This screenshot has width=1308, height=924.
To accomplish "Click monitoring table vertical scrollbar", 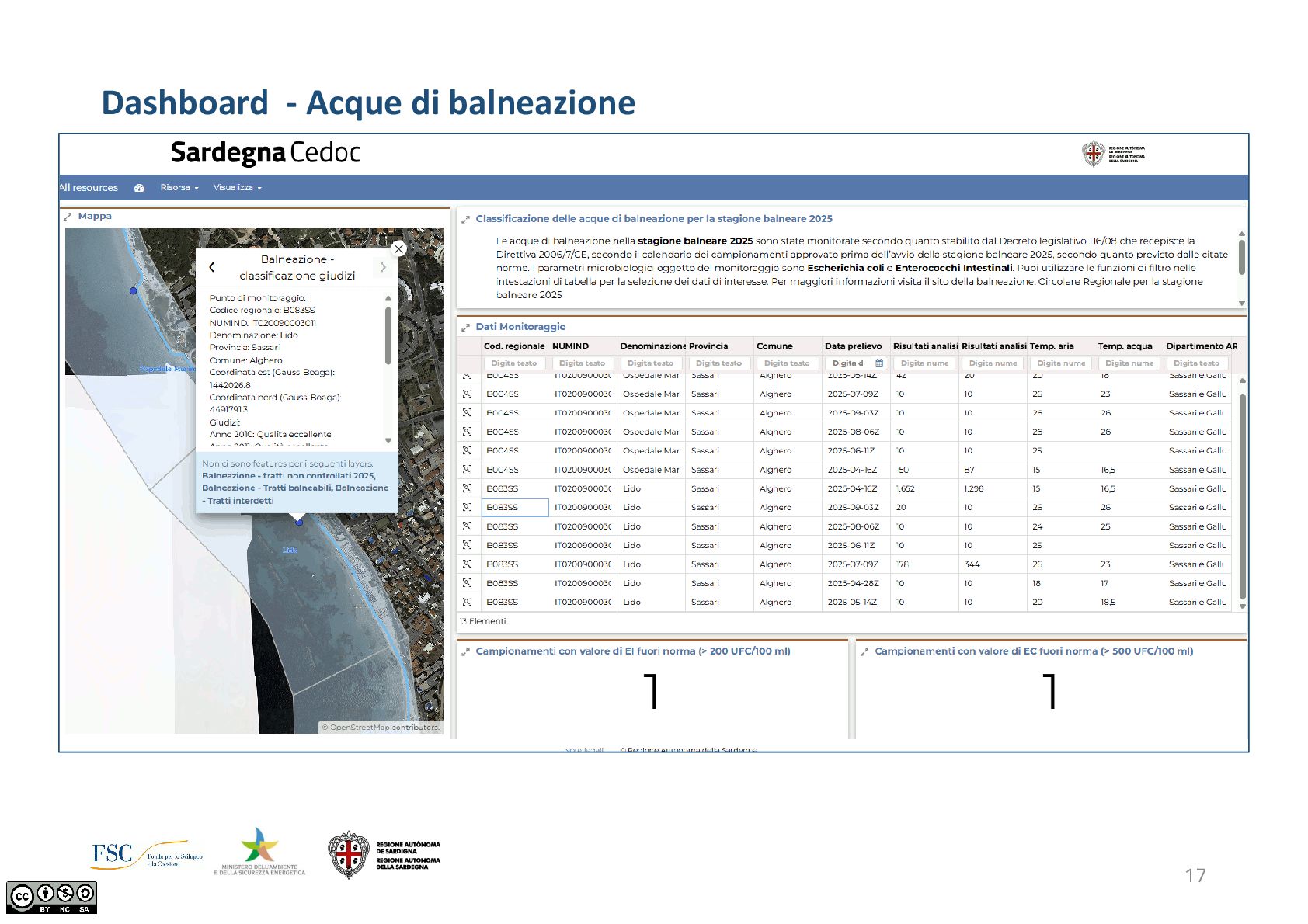I will coord(1242,497).
